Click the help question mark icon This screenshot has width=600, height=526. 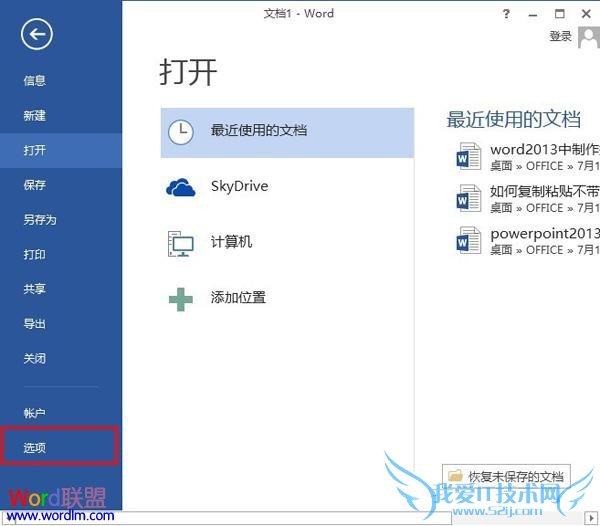pos(506,14)
